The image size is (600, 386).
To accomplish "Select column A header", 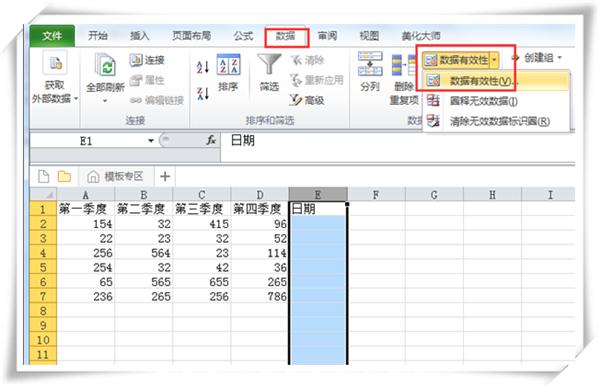I will (x=86, y=195).
